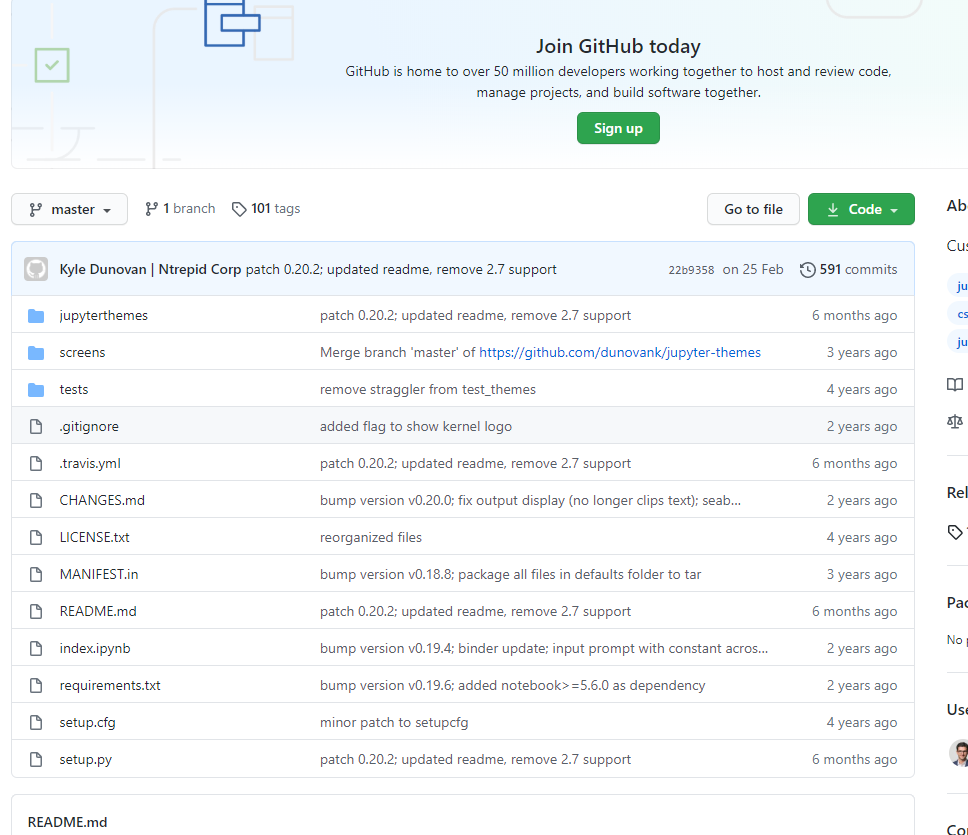Click the blue folder icon beside jupyterthemes
Screen dimensions: 968x835
tap(36, 315)
